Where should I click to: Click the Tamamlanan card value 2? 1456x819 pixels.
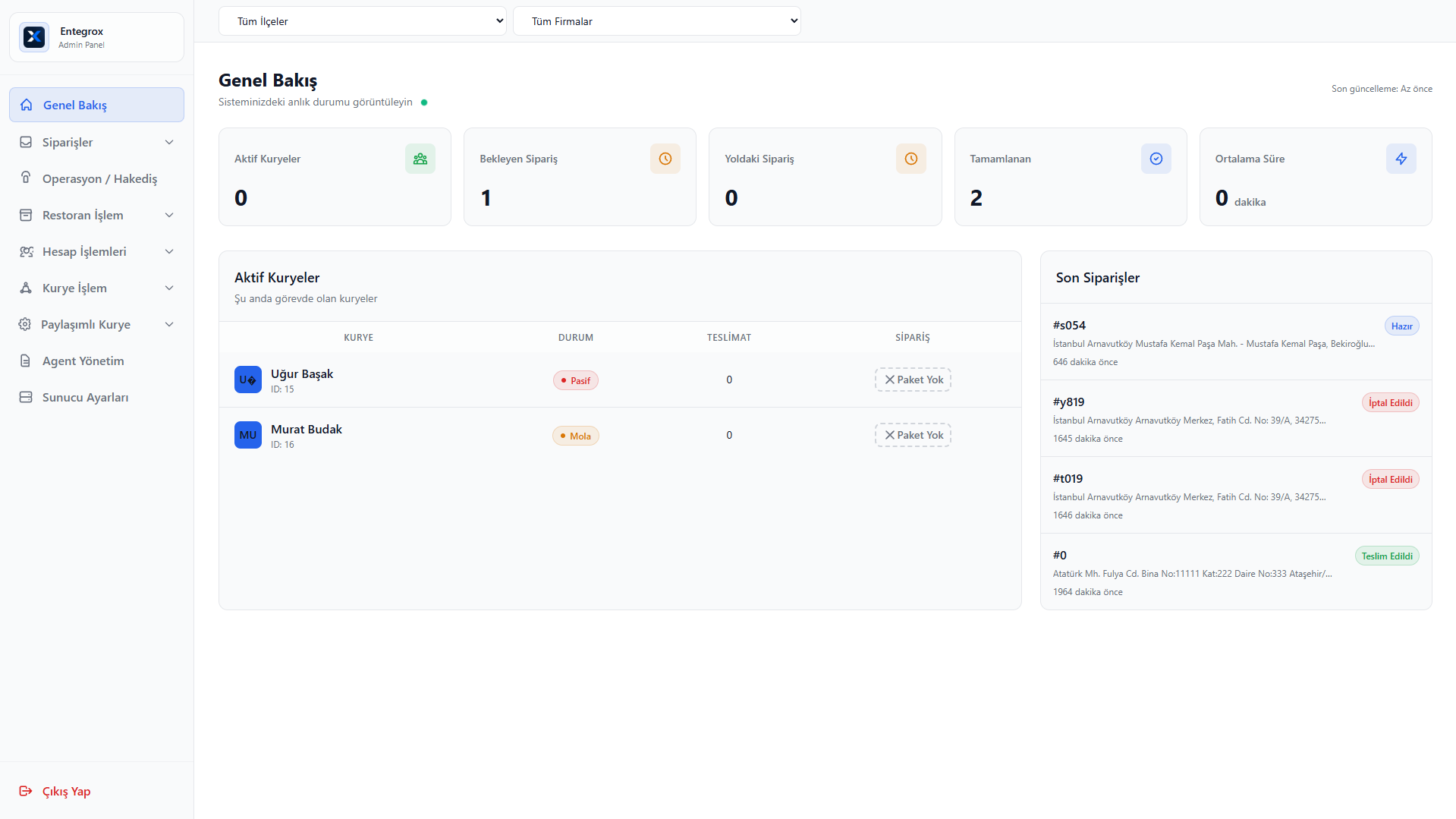976,198
